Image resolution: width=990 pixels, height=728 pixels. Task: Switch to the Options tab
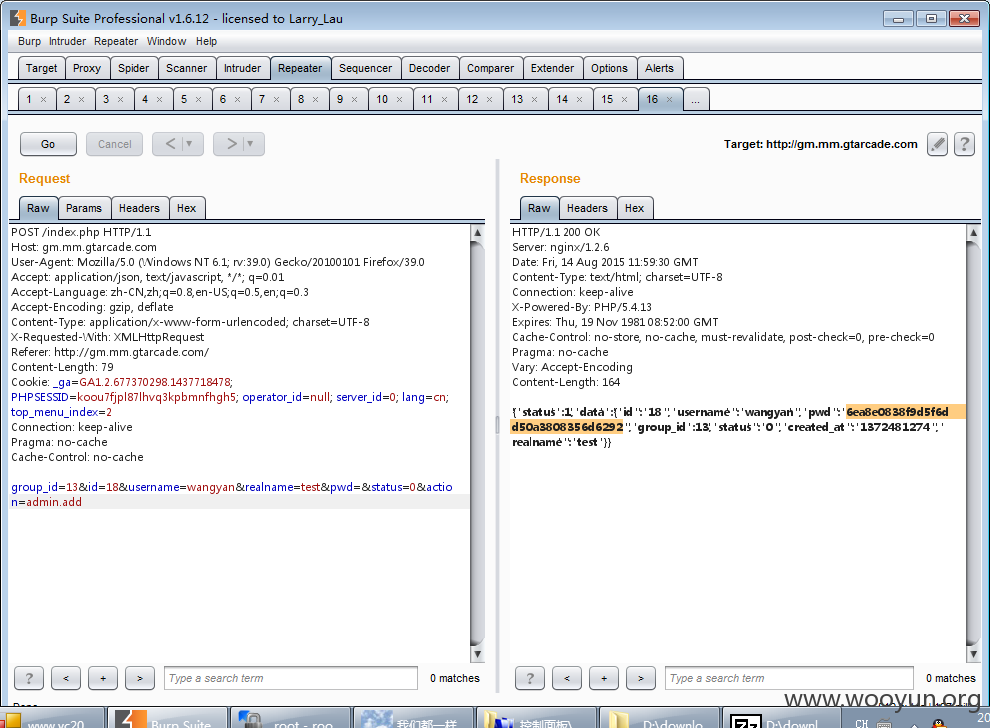tap(609, 68)
